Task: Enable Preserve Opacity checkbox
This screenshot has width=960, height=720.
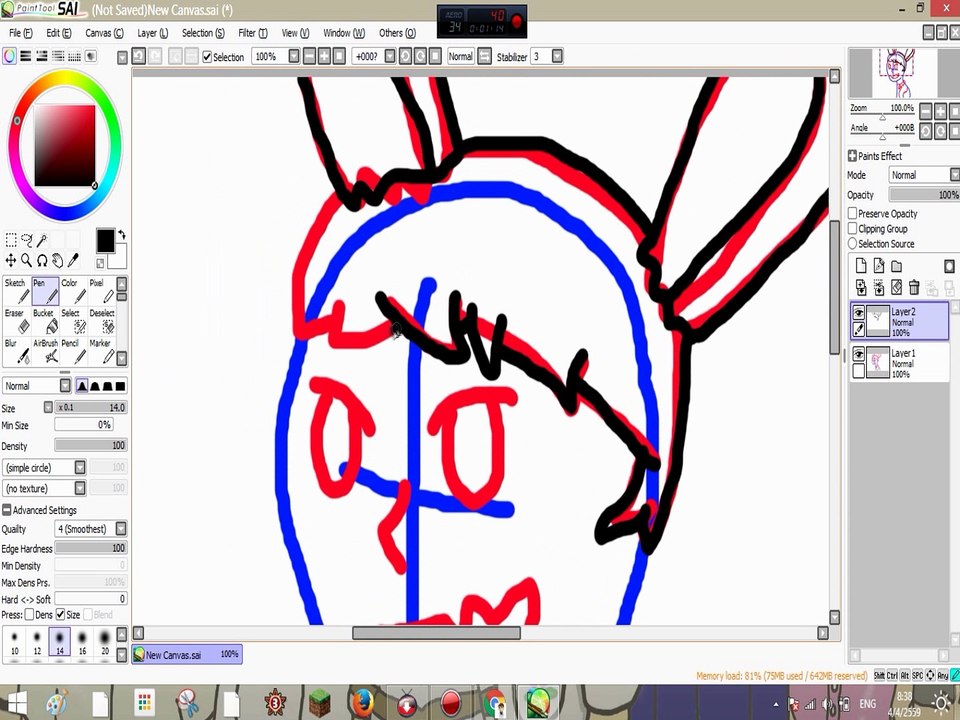Action: coord(852,213)
